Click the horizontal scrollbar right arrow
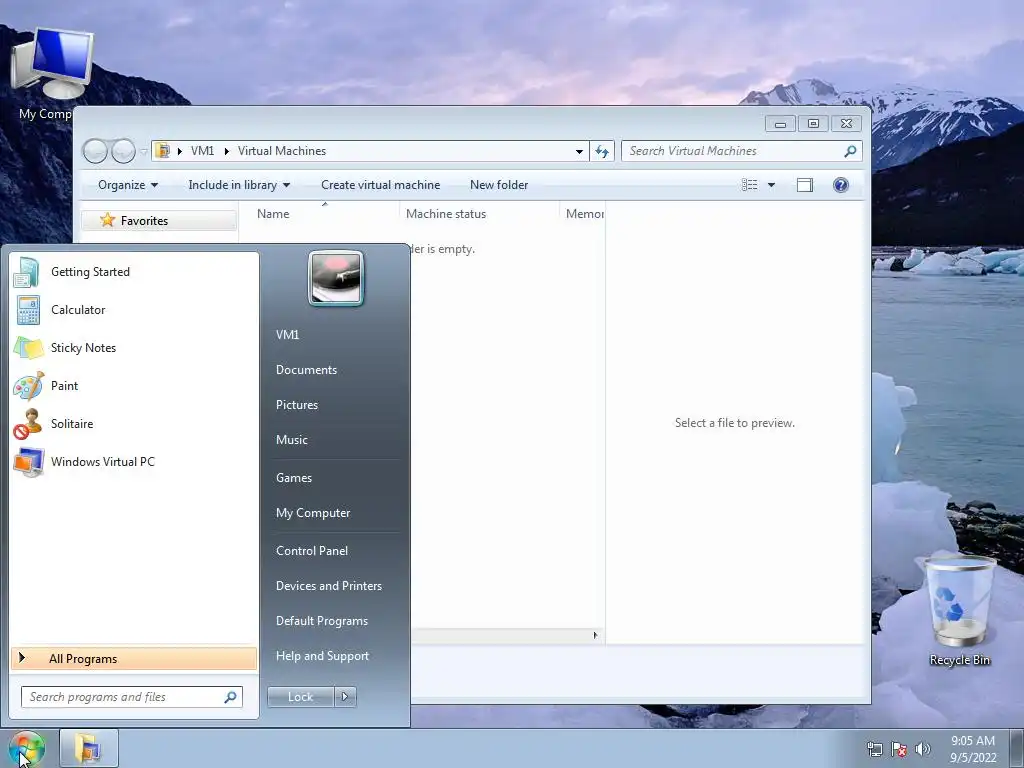 coord(595,635)
